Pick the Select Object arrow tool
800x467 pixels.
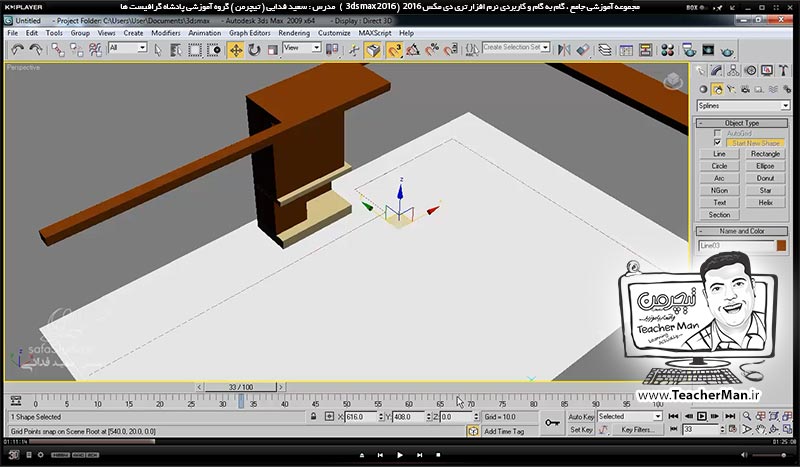pyautogui.click(x=158, y=50)
